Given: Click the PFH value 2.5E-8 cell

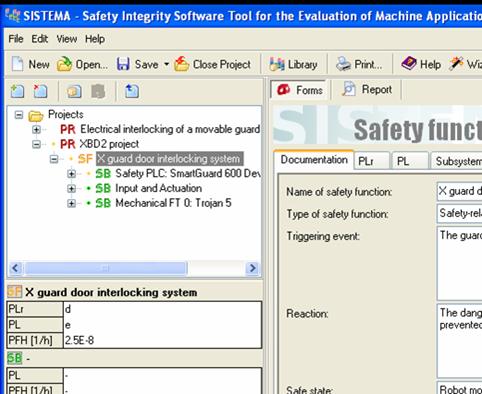Looking at the screenshot, I should pyautogui.click(x=162, y=340).
